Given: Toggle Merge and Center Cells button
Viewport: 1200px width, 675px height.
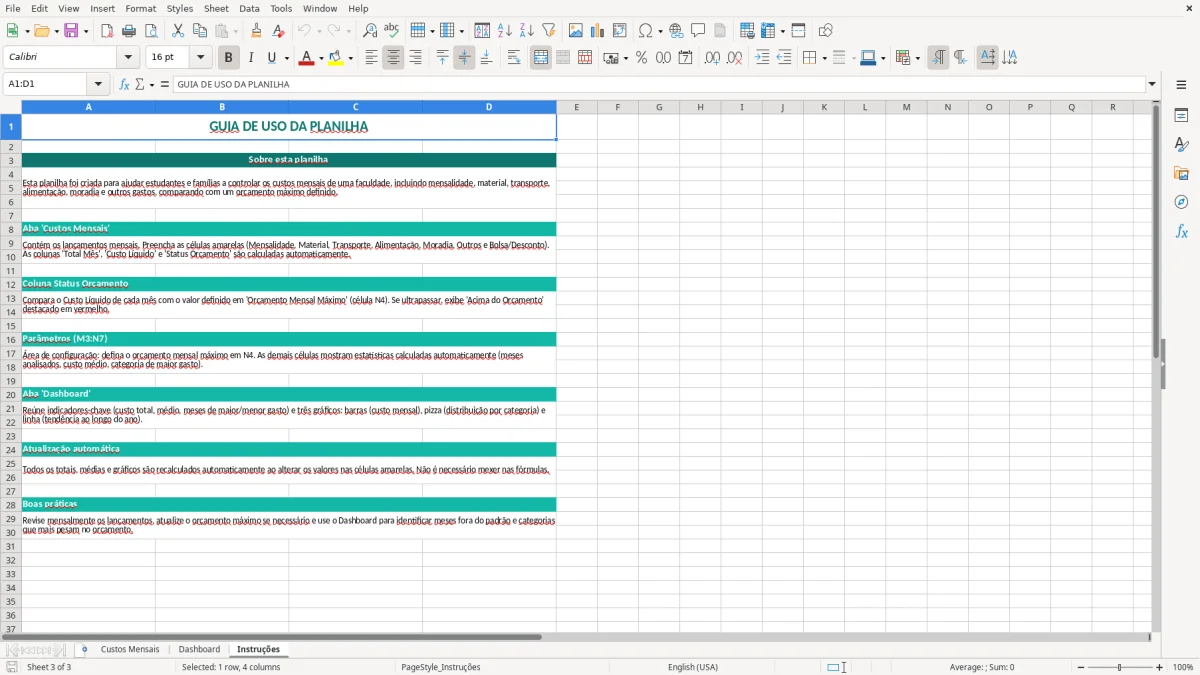Looking at the screenshot, I should pos(541,58).
